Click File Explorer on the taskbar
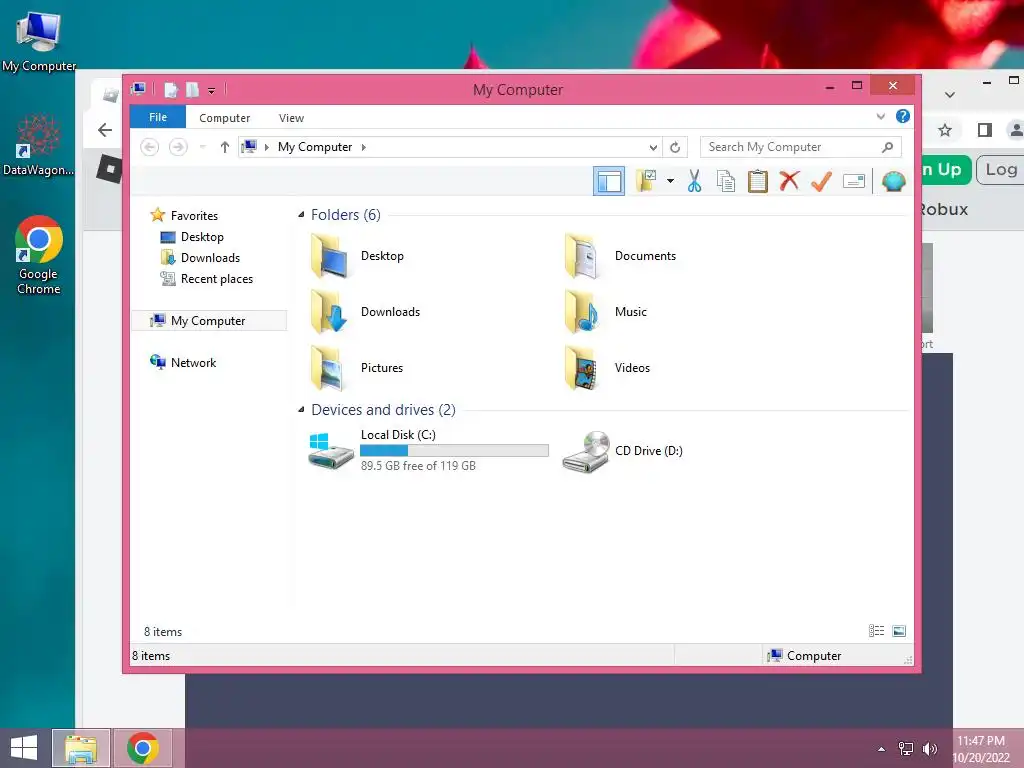Image resolution: width=1024 pixels, height=768 pixels. coord(81,748)
